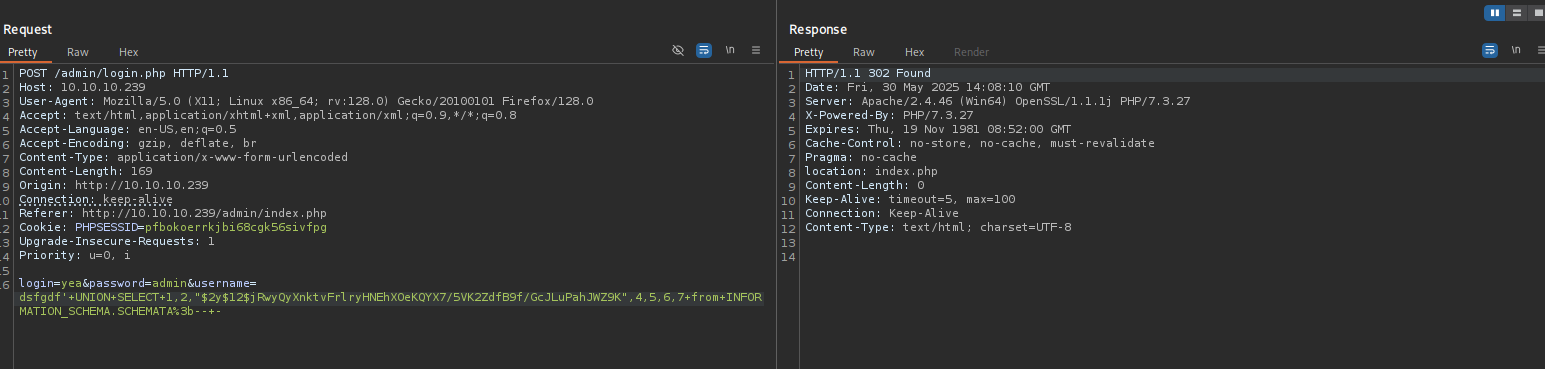
Task: Show non-printable \n characters in Request pane
Action: 730,49
